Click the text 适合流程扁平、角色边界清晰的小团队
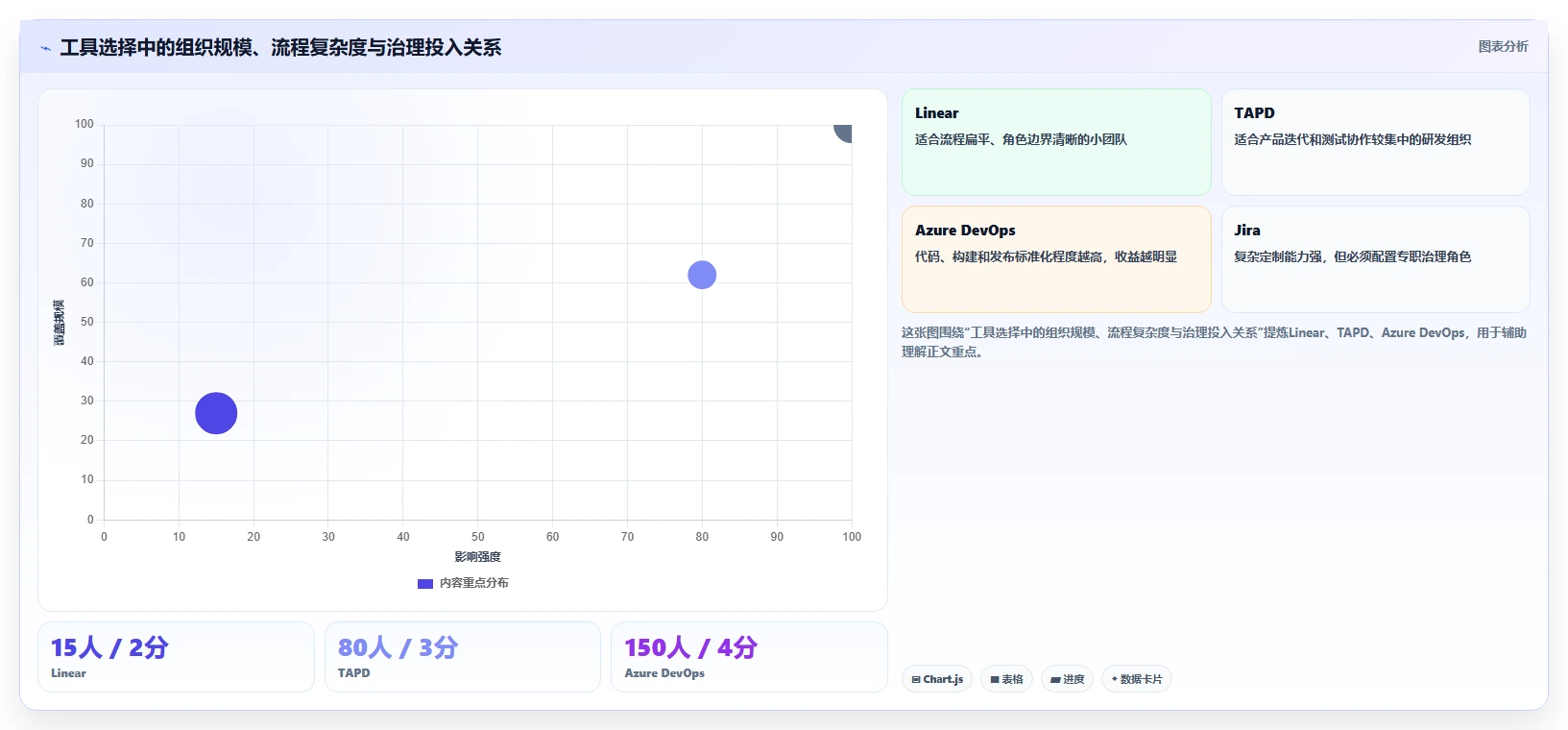Viewport: 1568px width, 730px height. (x=1021, y=139)
